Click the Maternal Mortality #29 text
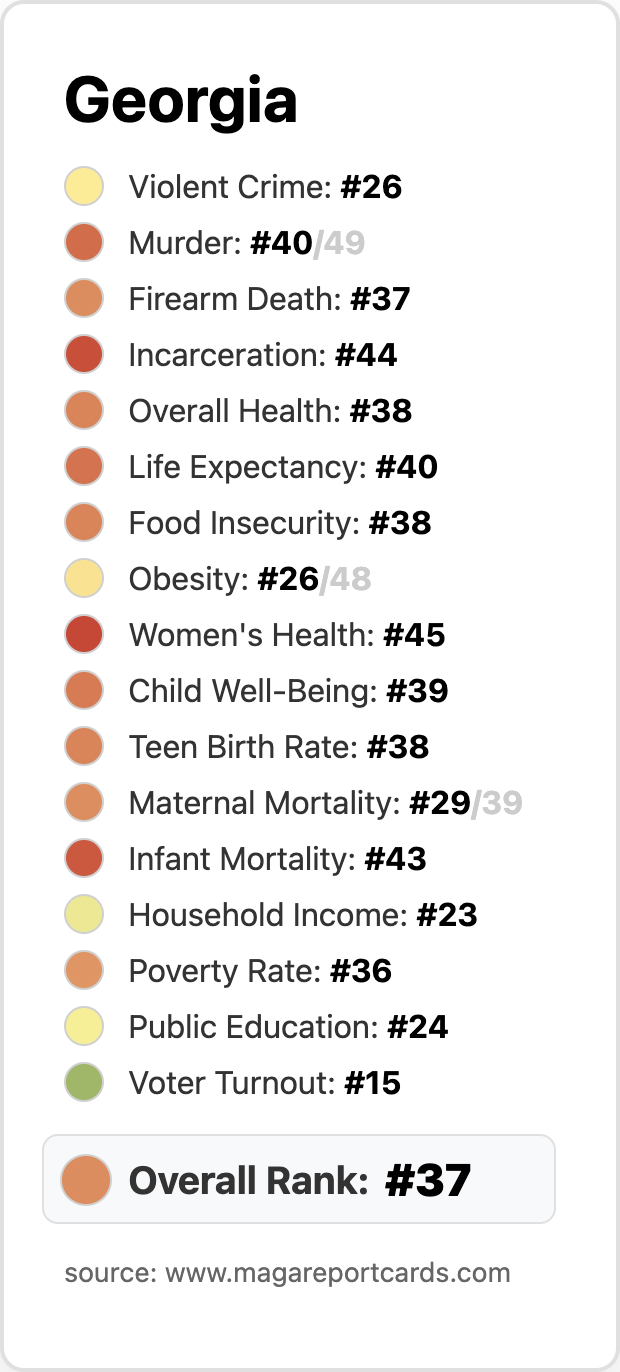620x1372 pixels. 300,803
